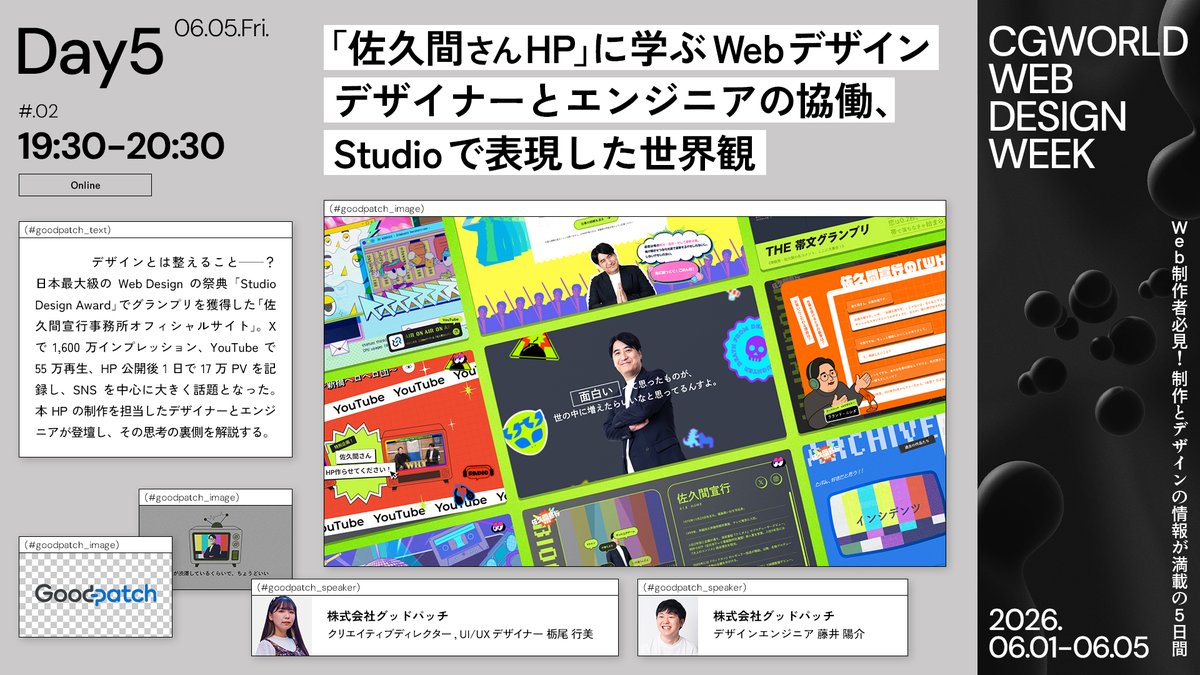Click the photo of speaker 藤井 陽介

point(669,626)
